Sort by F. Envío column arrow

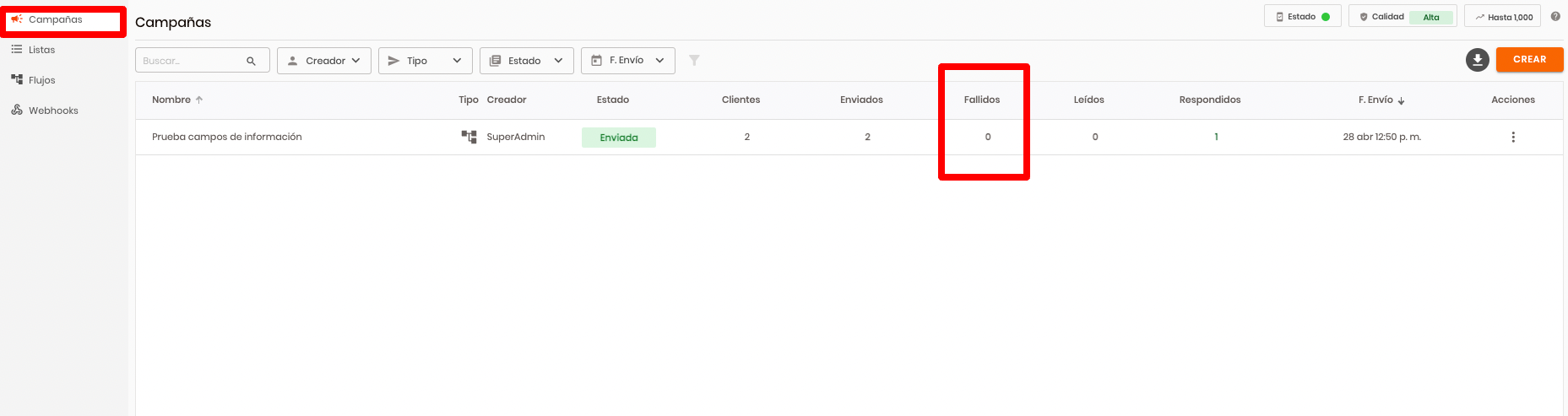click(x=1401, y=100)
